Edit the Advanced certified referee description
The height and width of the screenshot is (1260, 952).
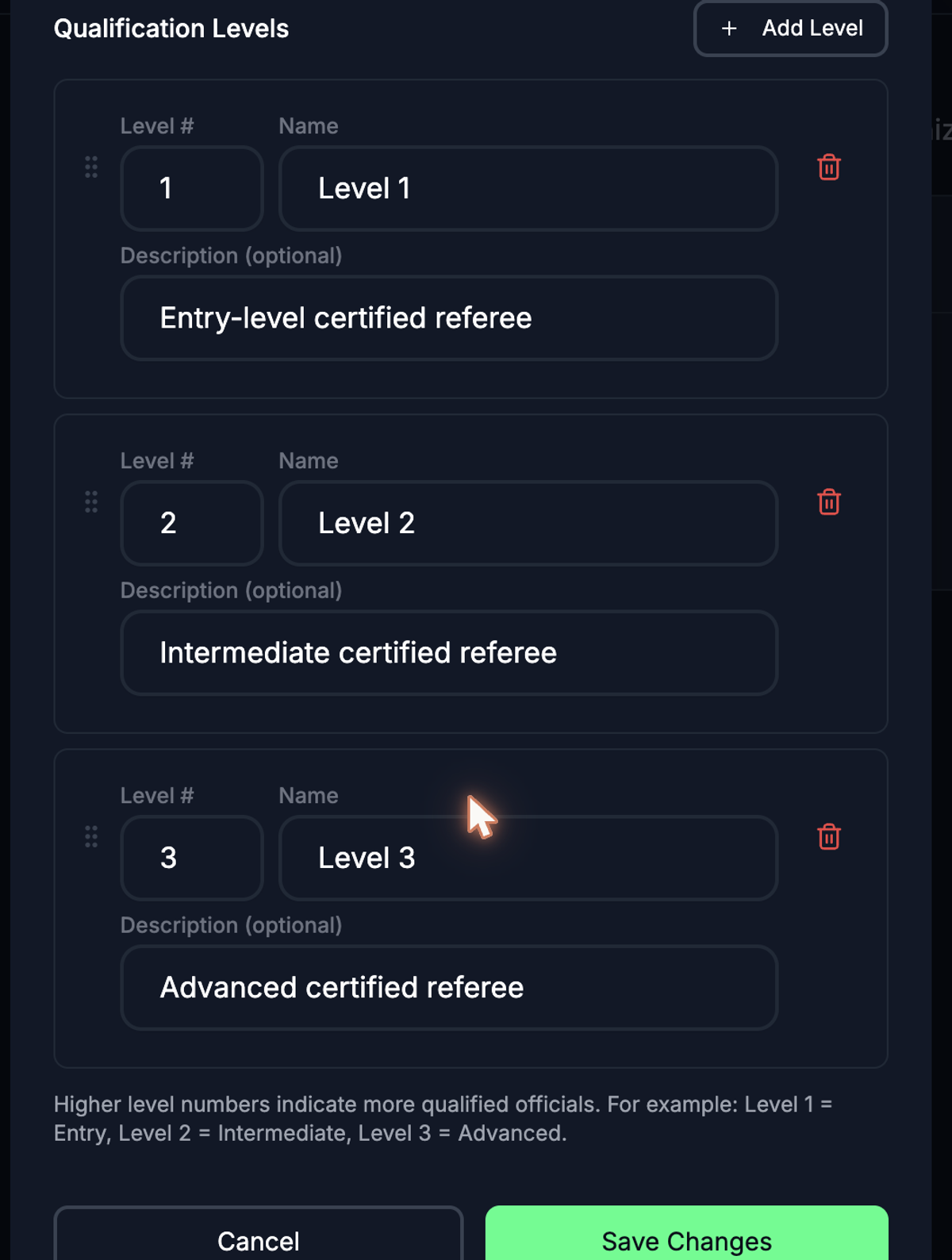coord(449,988)
